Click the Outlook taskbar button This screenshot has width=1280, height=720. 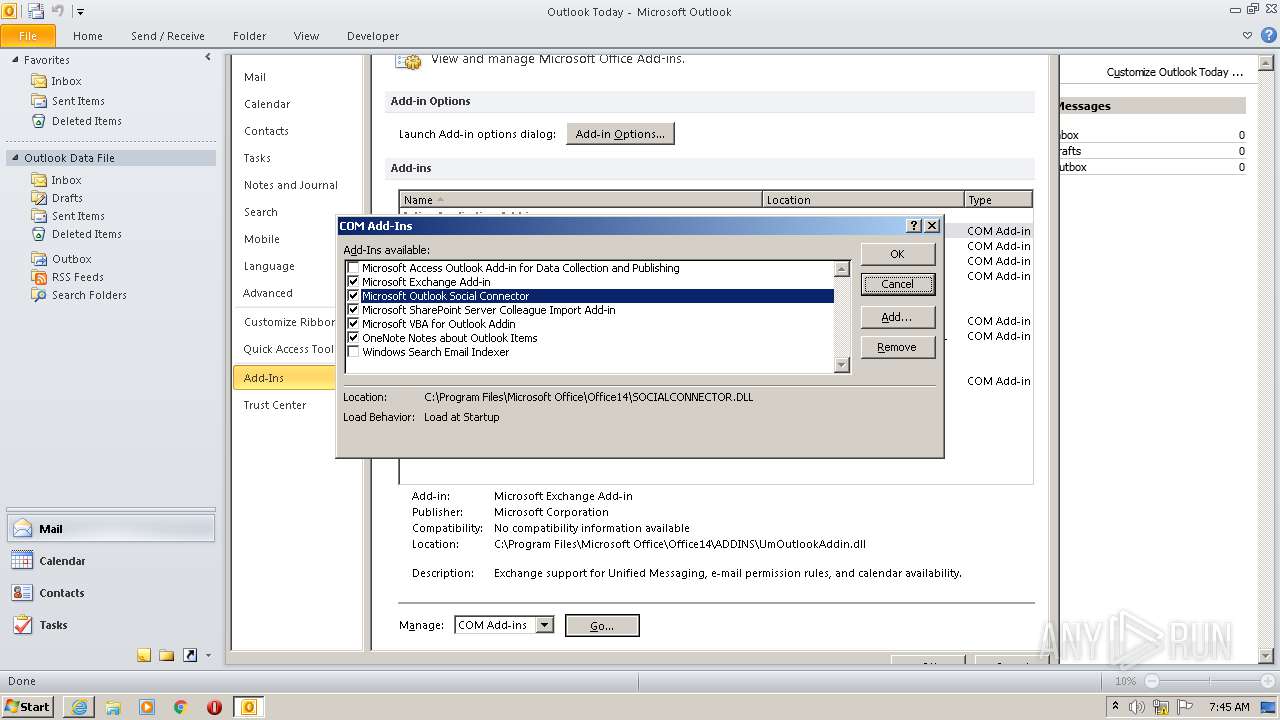[x=249, y=707]
